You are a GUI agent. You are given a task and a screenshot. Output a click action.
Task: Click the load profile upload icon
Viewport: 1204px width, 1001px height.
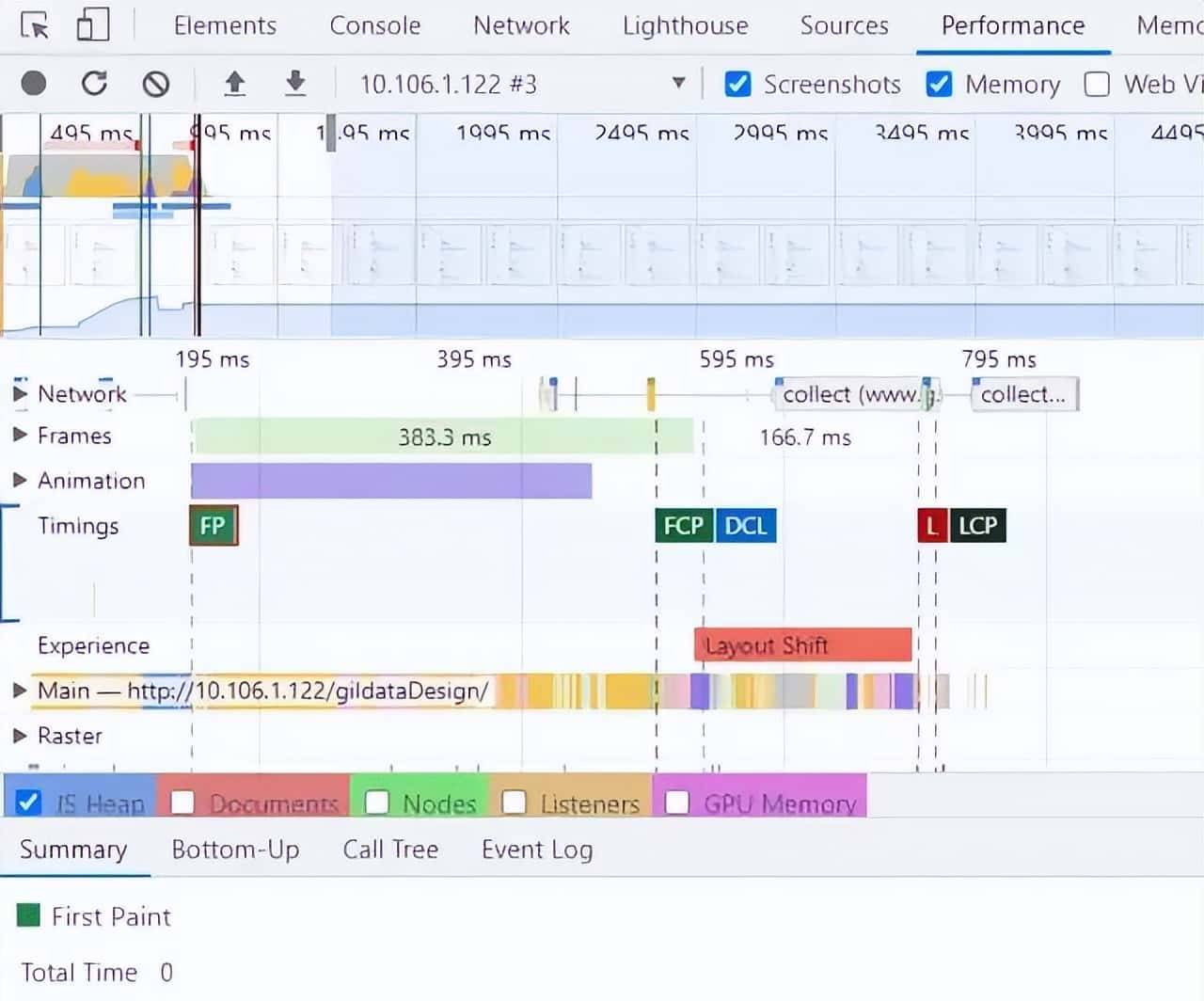[x=234, y=84]
